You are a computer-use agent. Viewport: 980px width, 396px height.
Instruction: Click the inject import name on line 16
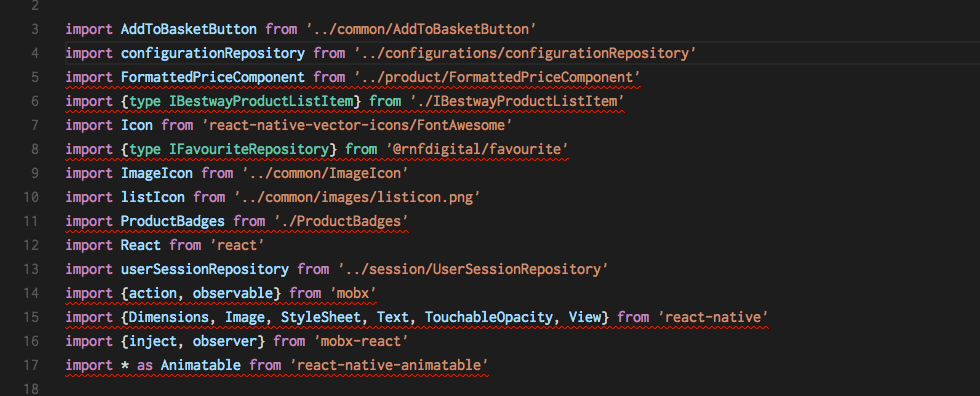click(x=152, y=341)
